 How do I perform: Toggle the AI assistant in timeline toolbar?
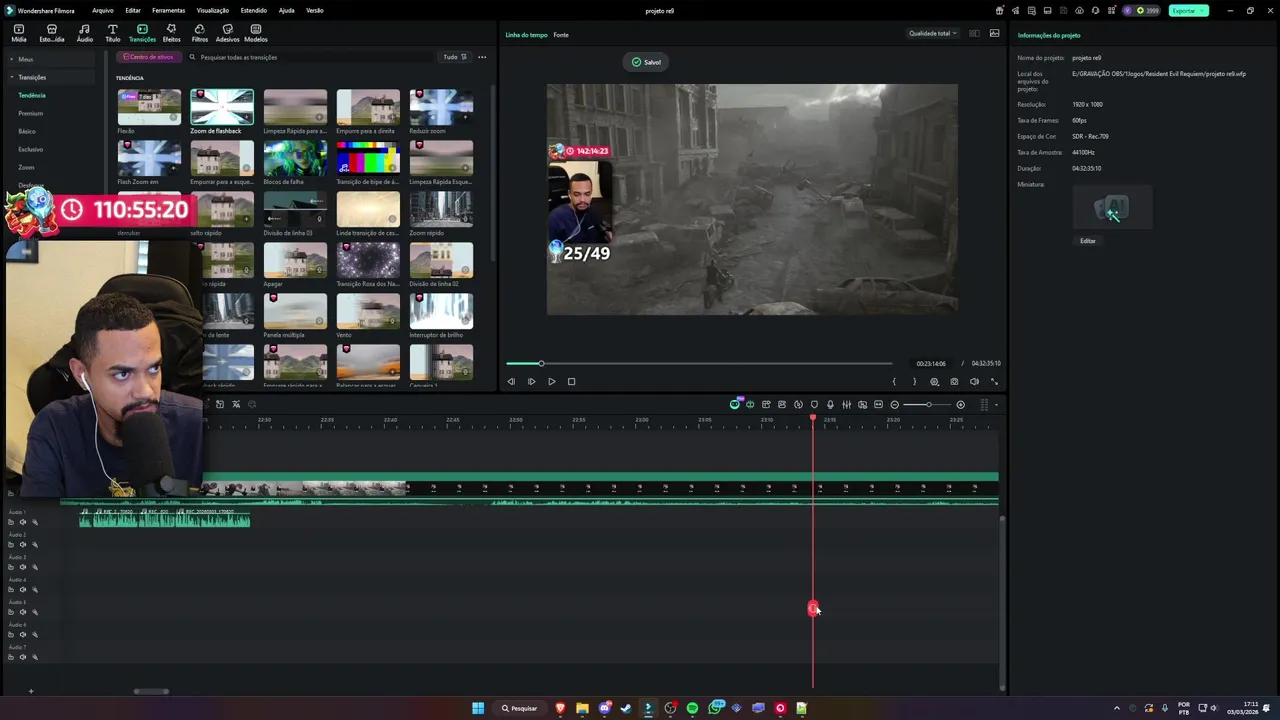pyautogui.click(x=735, y=405)
